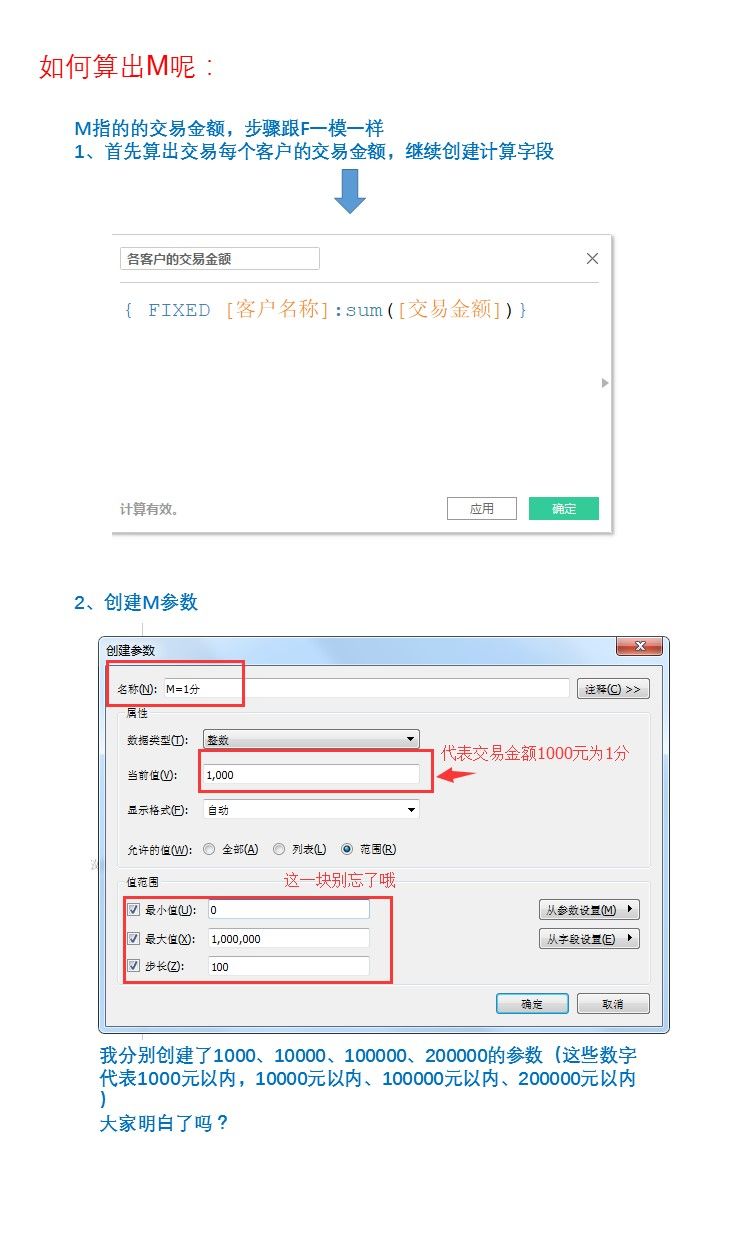Screen dimensions: 751x1249
Task: Click the 创建参数 dialog title text
Action: (131, 650)
